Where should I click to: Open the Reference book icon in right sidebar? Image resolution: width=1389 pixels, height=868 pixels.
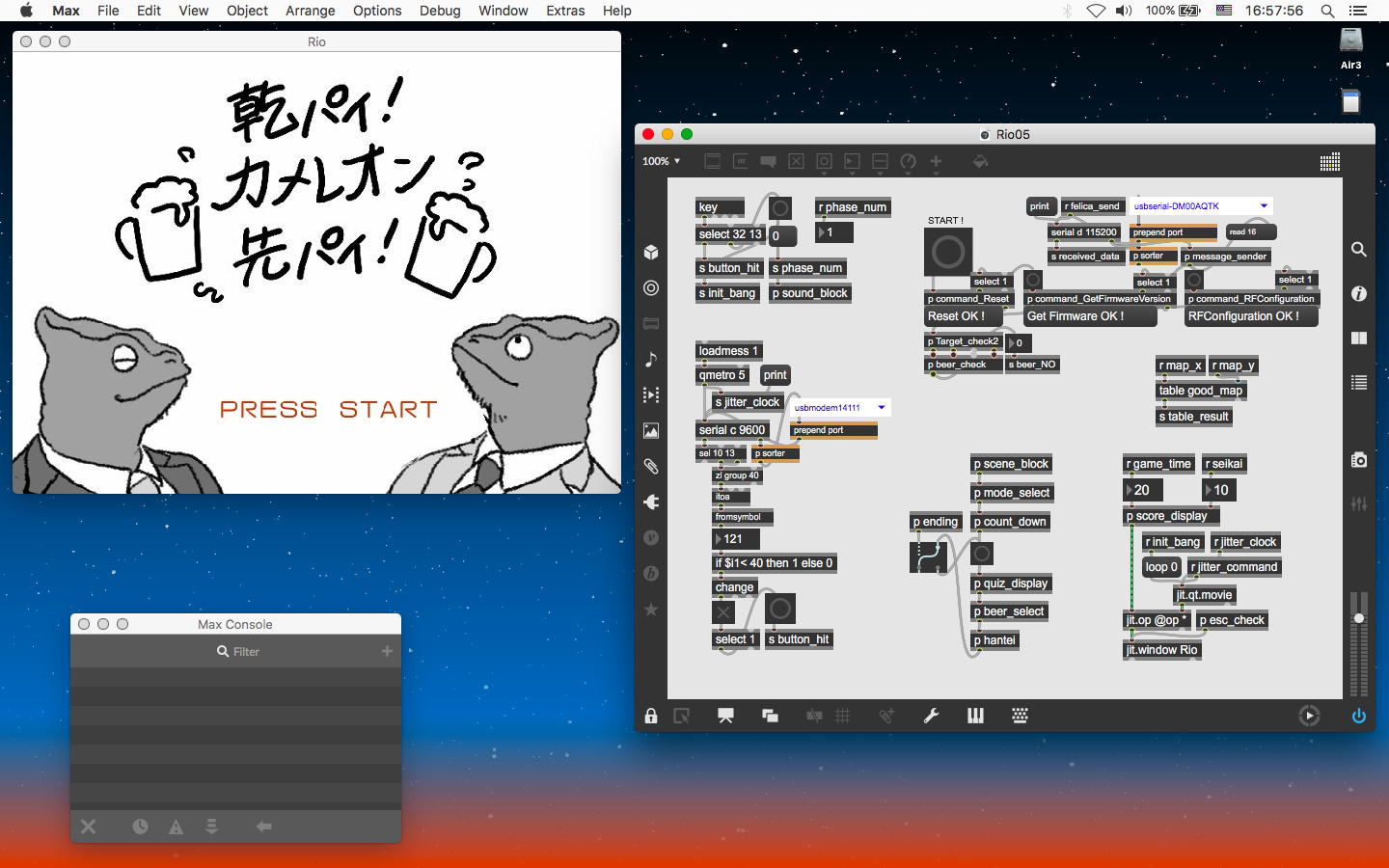(1359, 338)
